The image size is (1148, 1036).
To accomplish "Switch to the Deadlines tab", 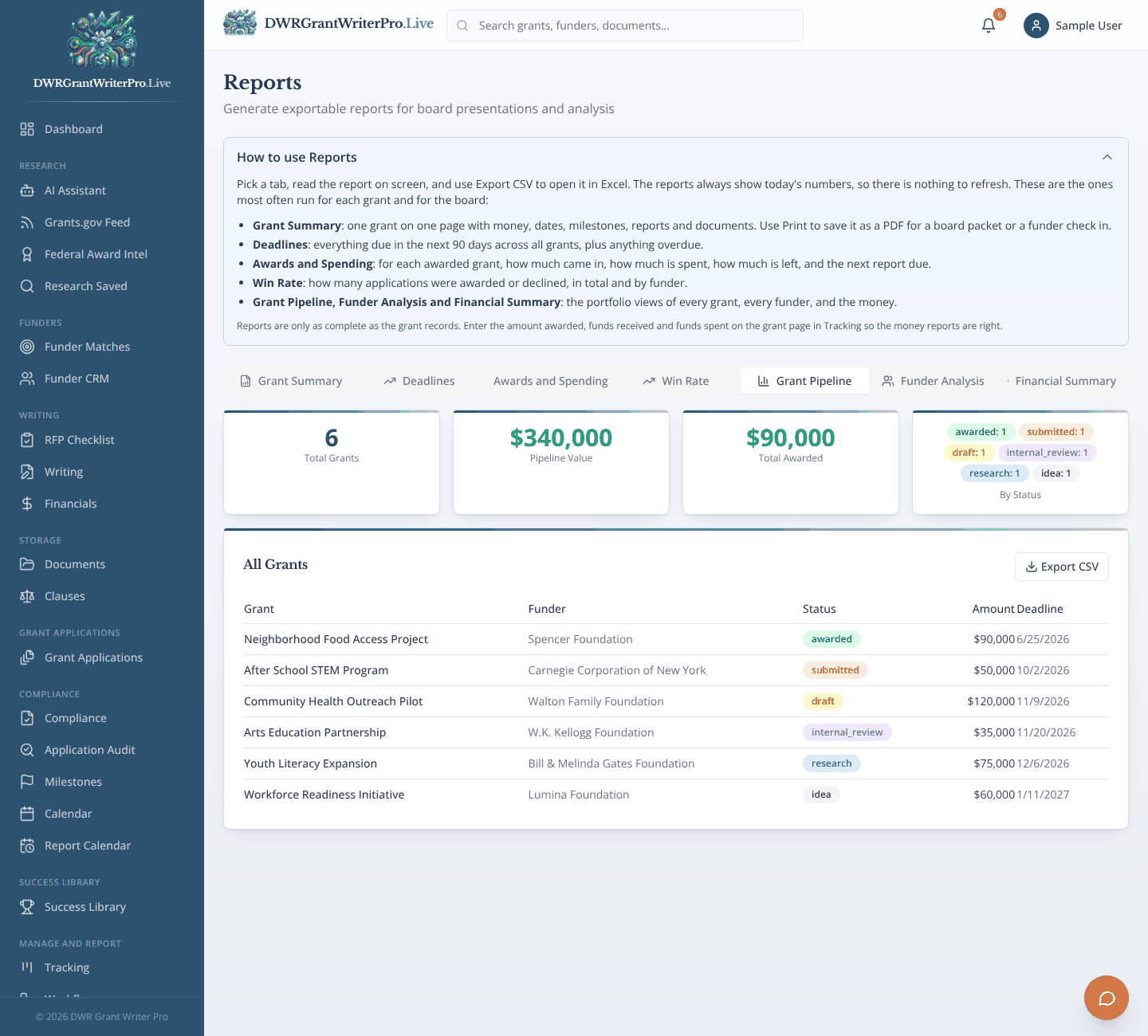I will point(419,381).
